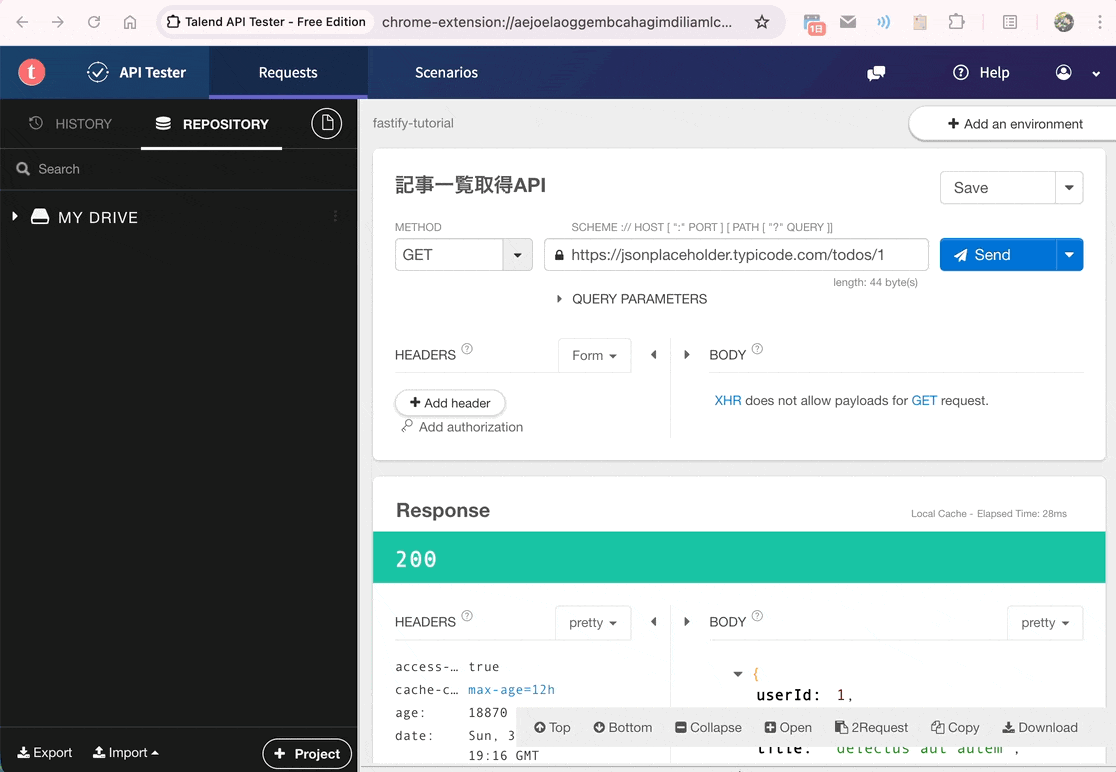Focus the repository Search field
Screen dimensions: 1116x772
[178, 169]
